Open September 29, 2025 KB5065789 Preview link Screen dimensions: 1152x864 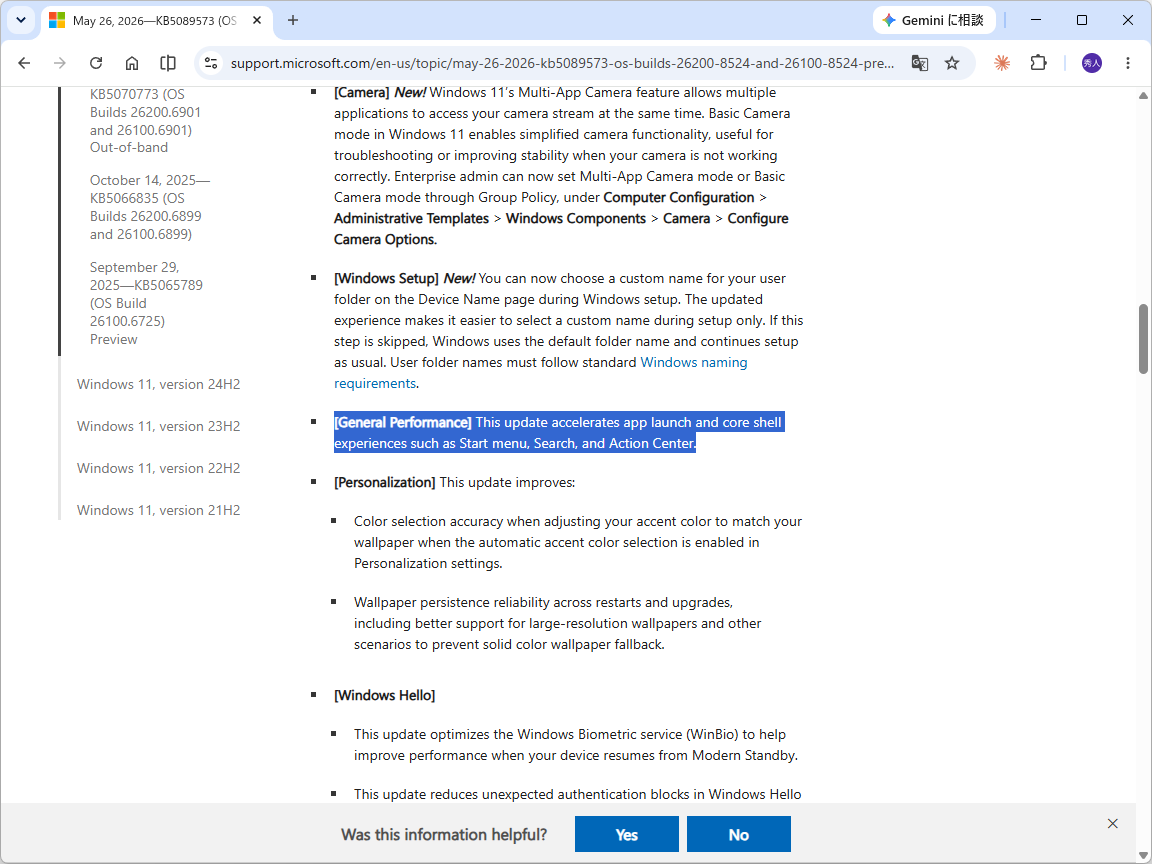pyautogui.click(x=146, y=303)
